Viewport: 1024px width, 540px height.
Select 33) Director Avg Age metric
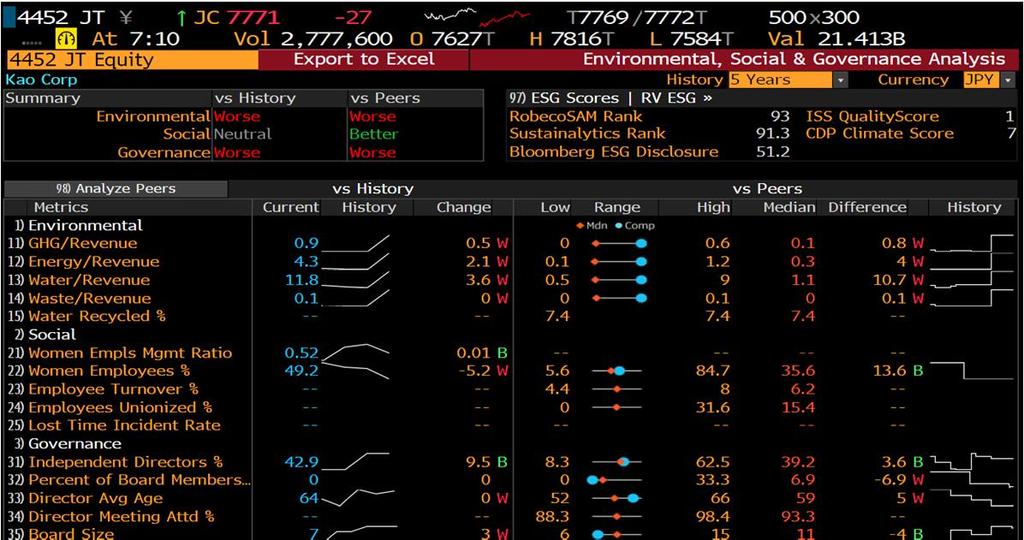click(x=86, y=498)
